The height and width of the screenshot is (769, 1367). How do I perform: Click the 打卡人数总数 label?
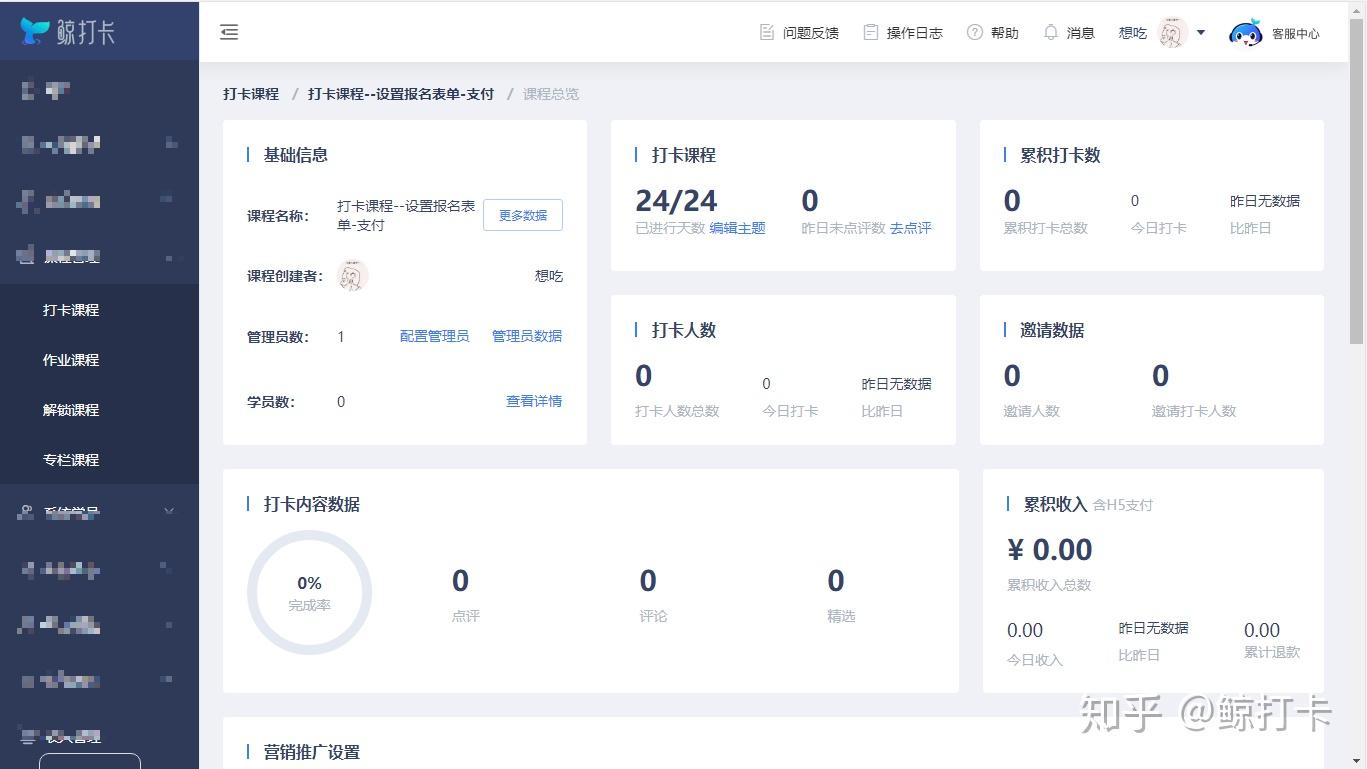[x=677, y=411]
